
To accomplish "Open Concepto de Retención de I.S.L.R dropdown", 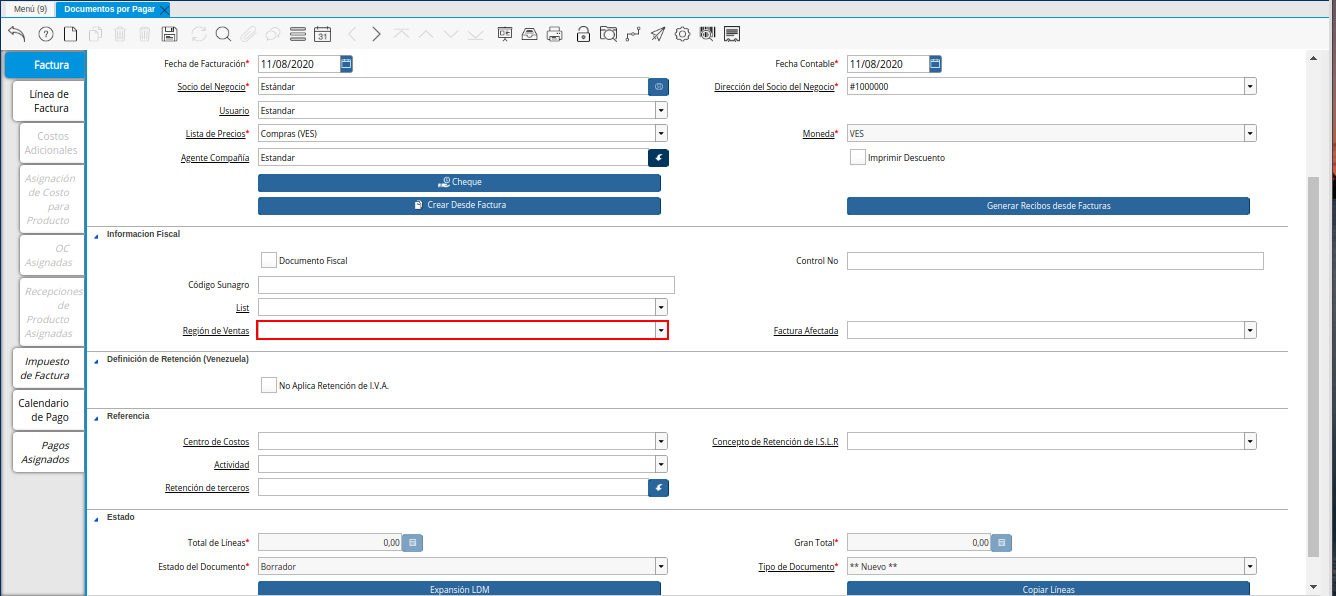I will click(1250, 441).
